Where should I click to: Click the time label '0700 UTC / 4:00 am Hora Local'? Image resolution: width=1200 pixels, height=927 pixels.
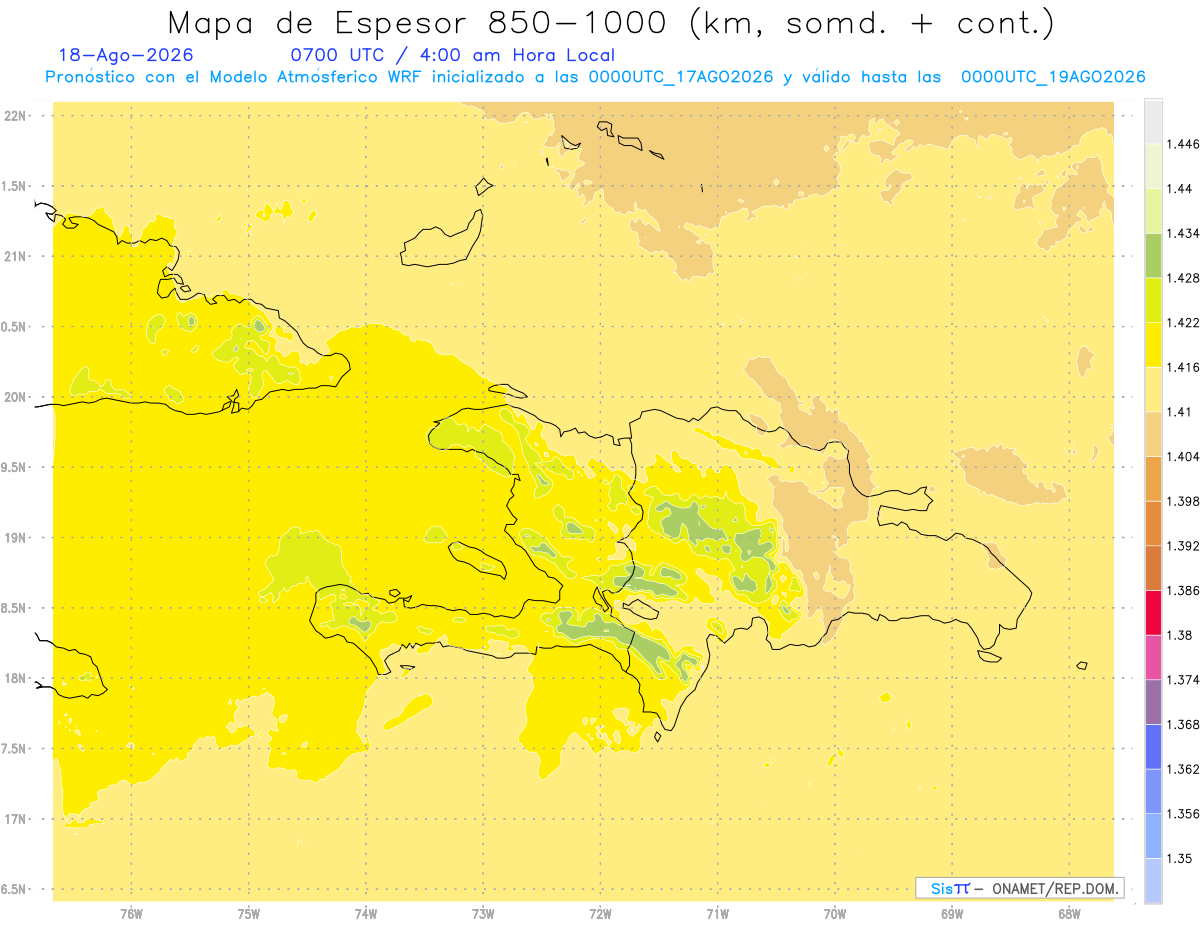tap(452, 55)
